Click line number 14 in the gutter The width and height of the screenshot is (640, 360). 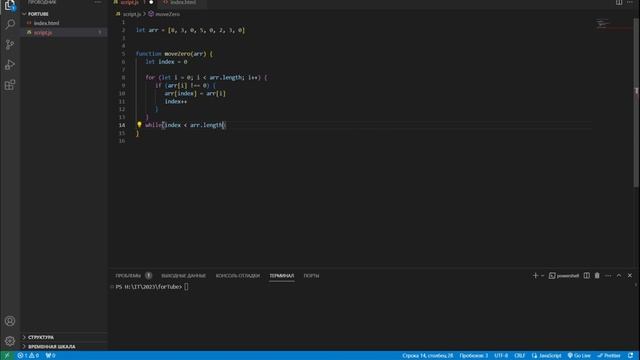(x=122, y=125)
